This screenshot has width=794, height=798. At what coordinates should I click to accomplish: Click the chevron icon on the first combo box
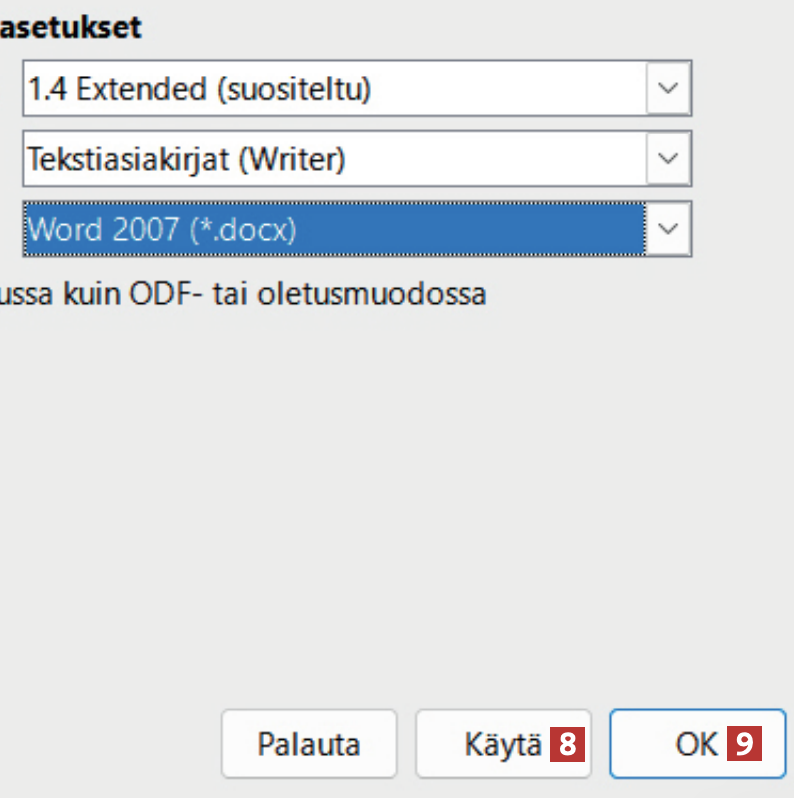coord(668,91)
